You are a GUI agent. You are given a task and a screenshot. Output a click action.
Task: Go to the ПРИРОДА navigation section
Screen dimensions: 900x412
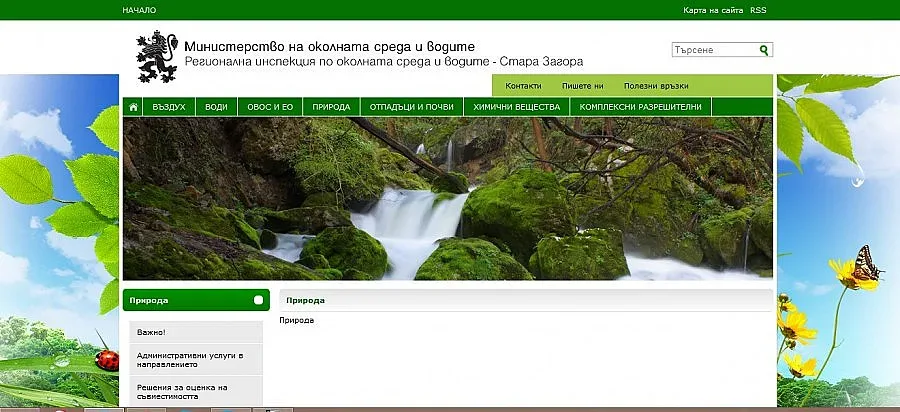pyautogui.click(x=331, y=107)
